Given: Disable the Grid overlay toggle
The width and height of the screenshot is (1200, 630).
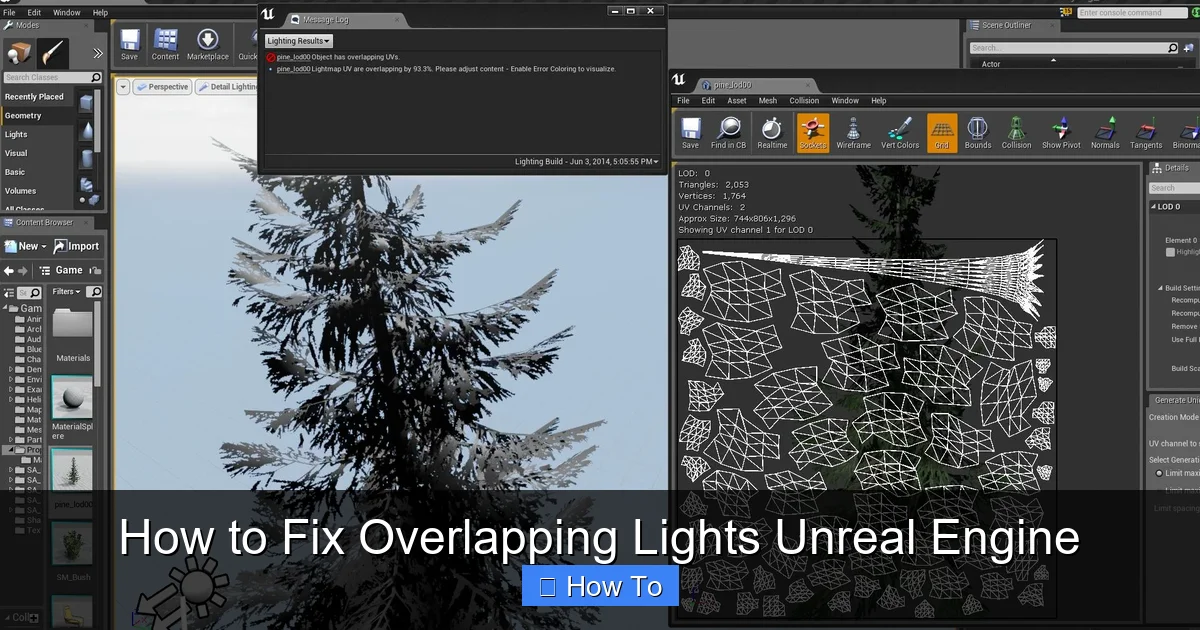Looking at the screenshot, I should 940,131.
